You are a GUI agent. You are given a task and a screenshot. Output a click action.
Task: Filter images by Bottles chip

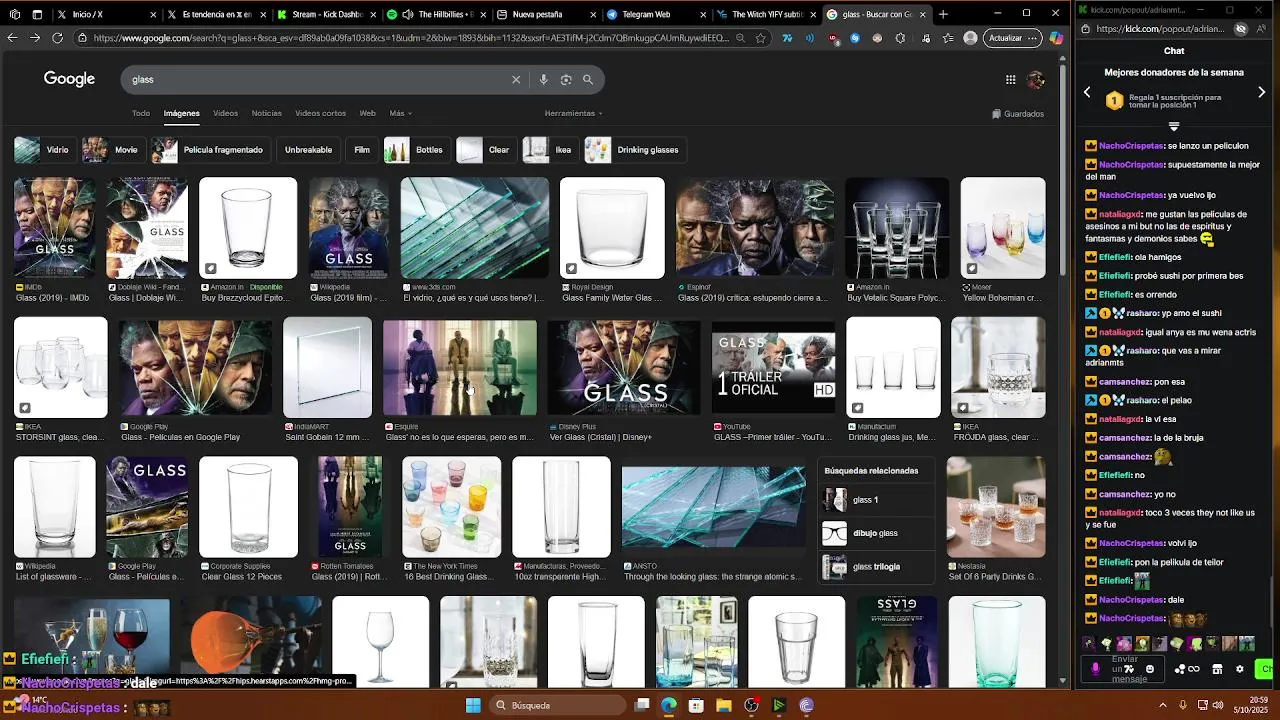click(416, 150)
